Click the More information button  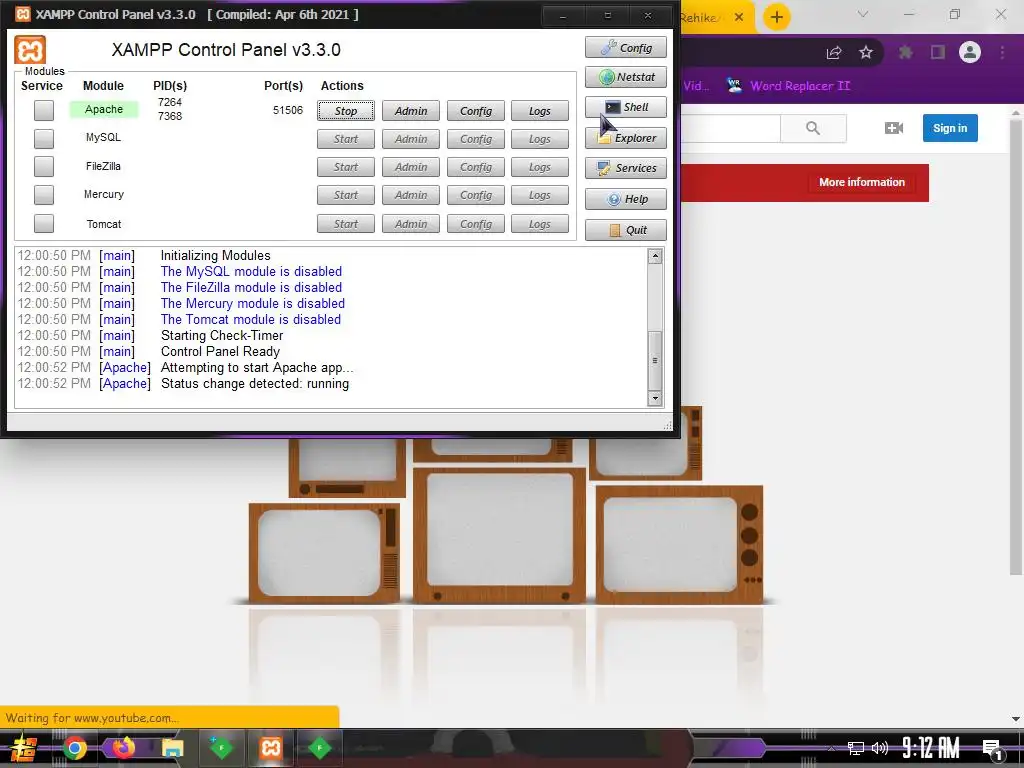862,182
